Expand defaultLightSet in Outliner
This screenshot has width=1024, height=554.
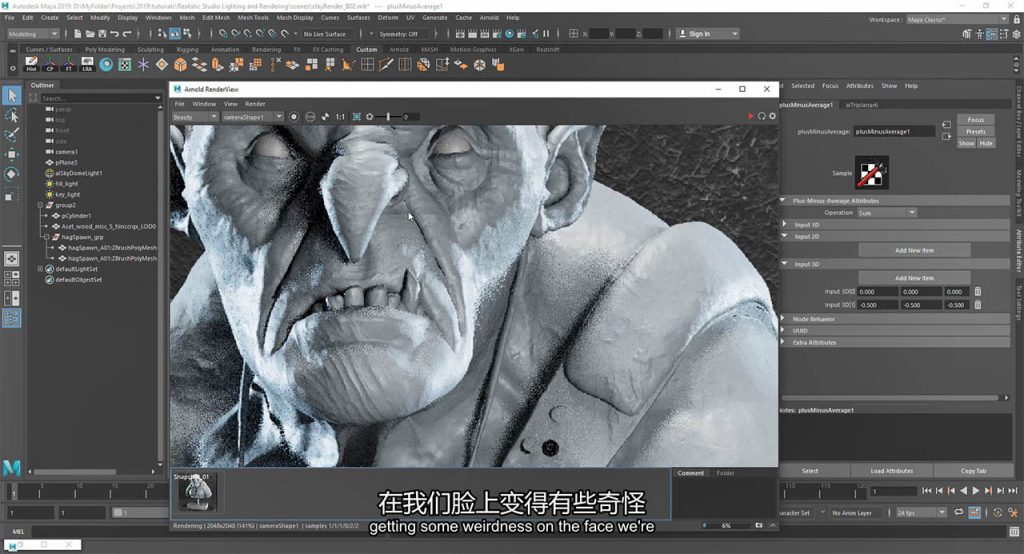click(40, 269)
